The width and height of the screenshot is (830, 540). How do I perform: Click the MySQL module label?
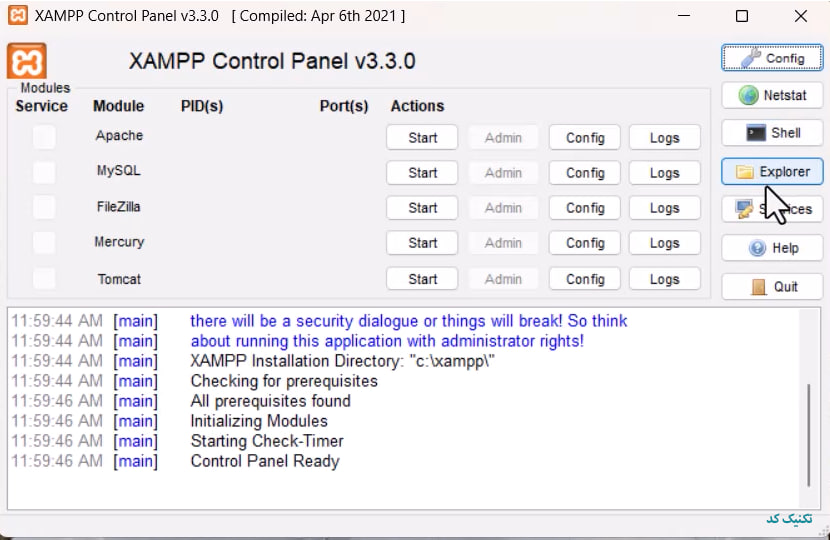tap(119, 170)
